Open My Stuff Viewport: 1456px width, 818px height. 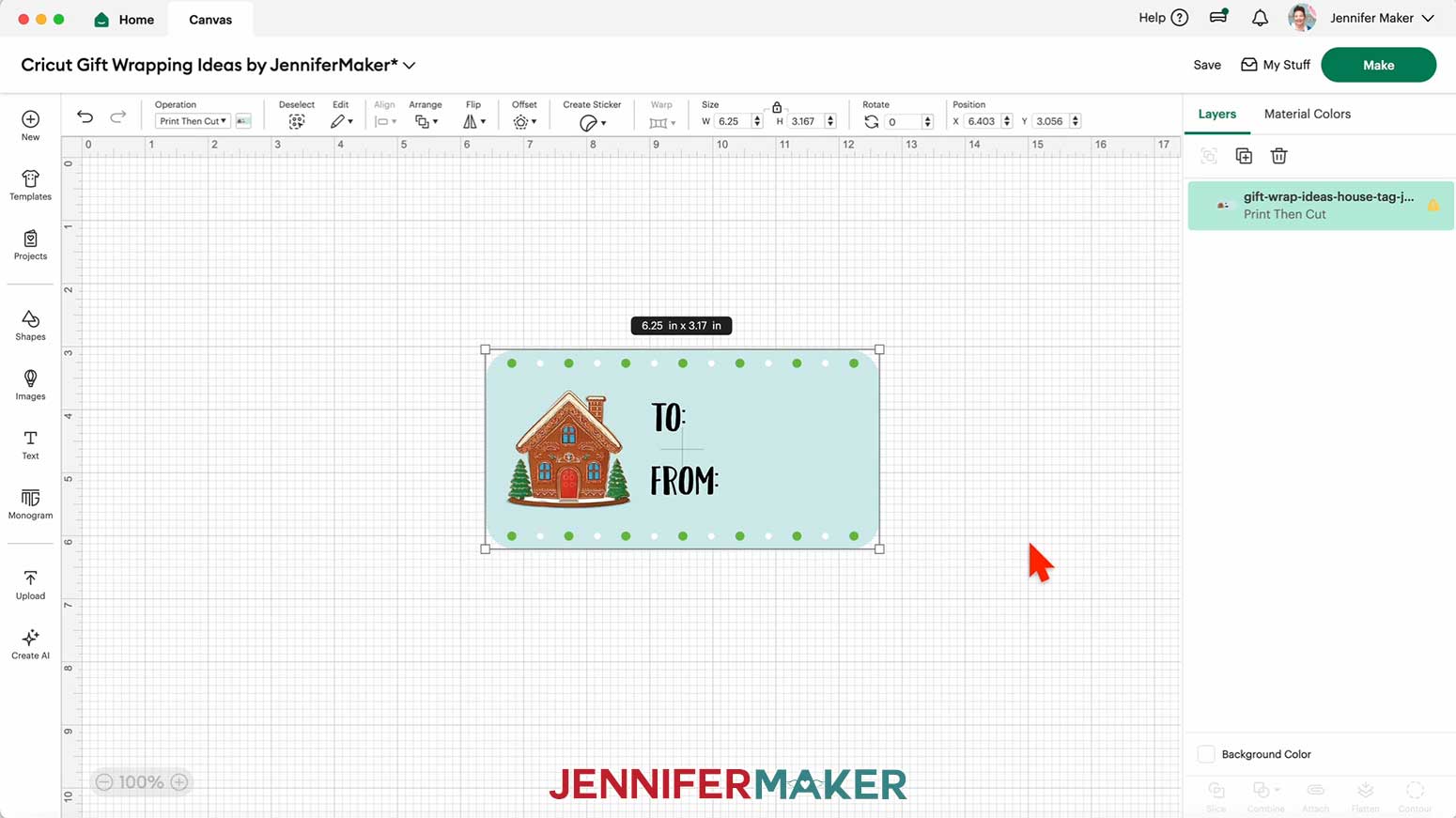point(1276,65)
